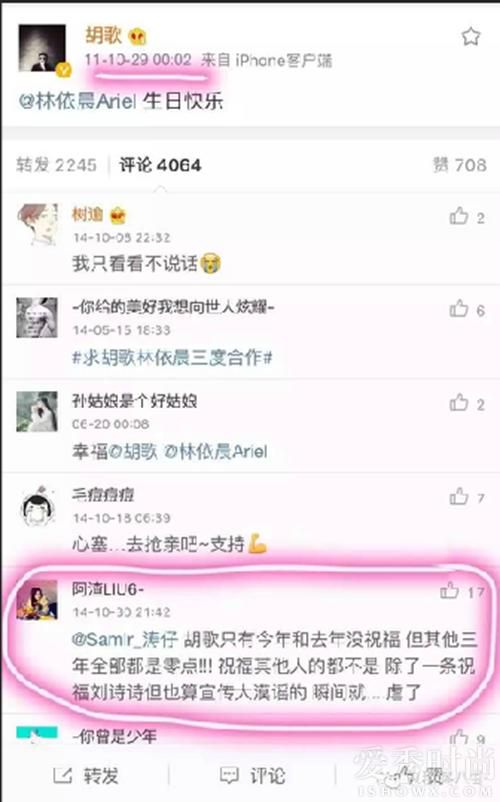This screenshot has width=500, height=802.
Task: Tap the favorite star icon on the post
Action: click(470, 37)
